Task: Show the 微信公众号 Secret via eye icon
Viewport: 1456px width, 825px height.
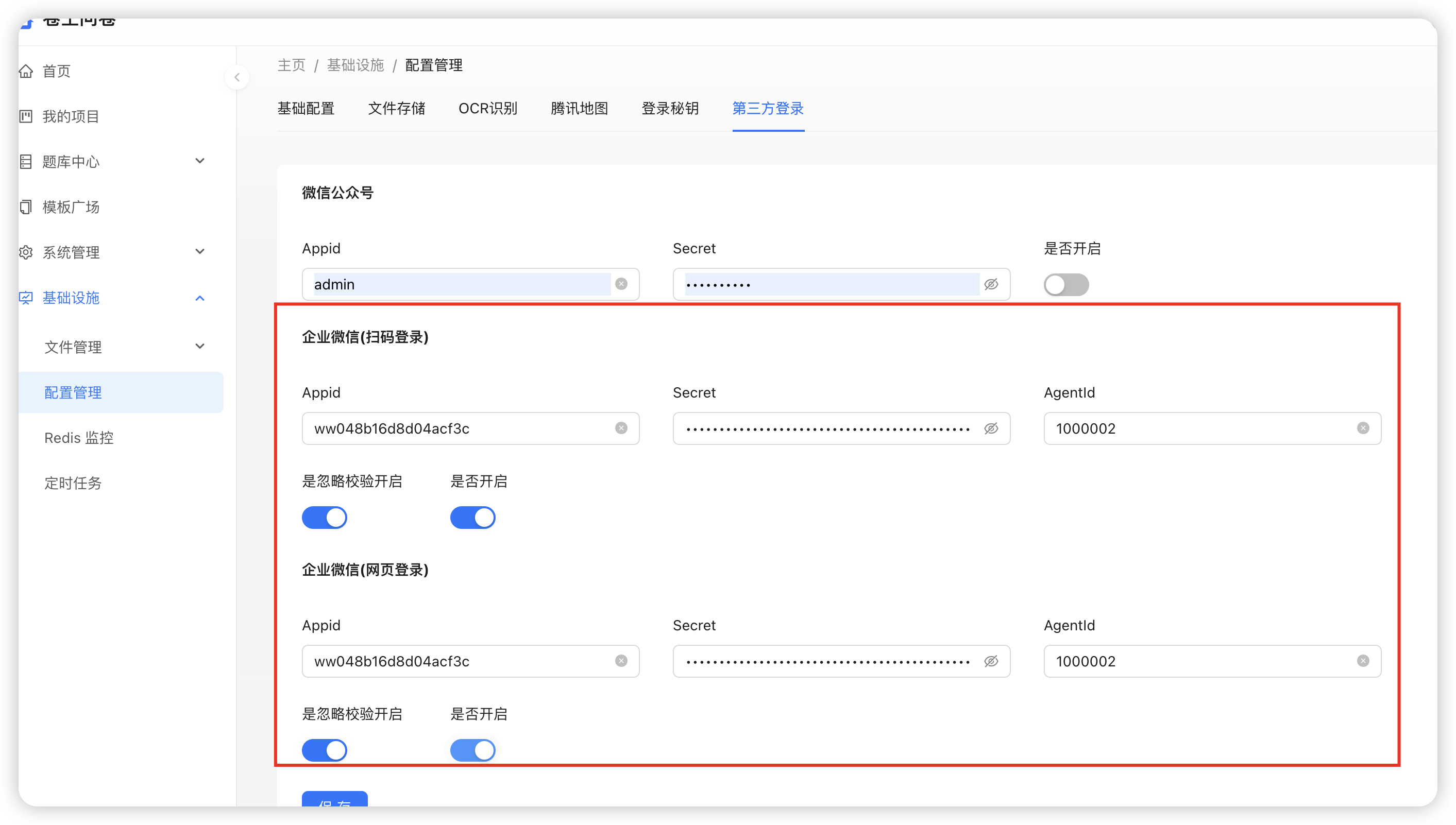Action: 991,284
